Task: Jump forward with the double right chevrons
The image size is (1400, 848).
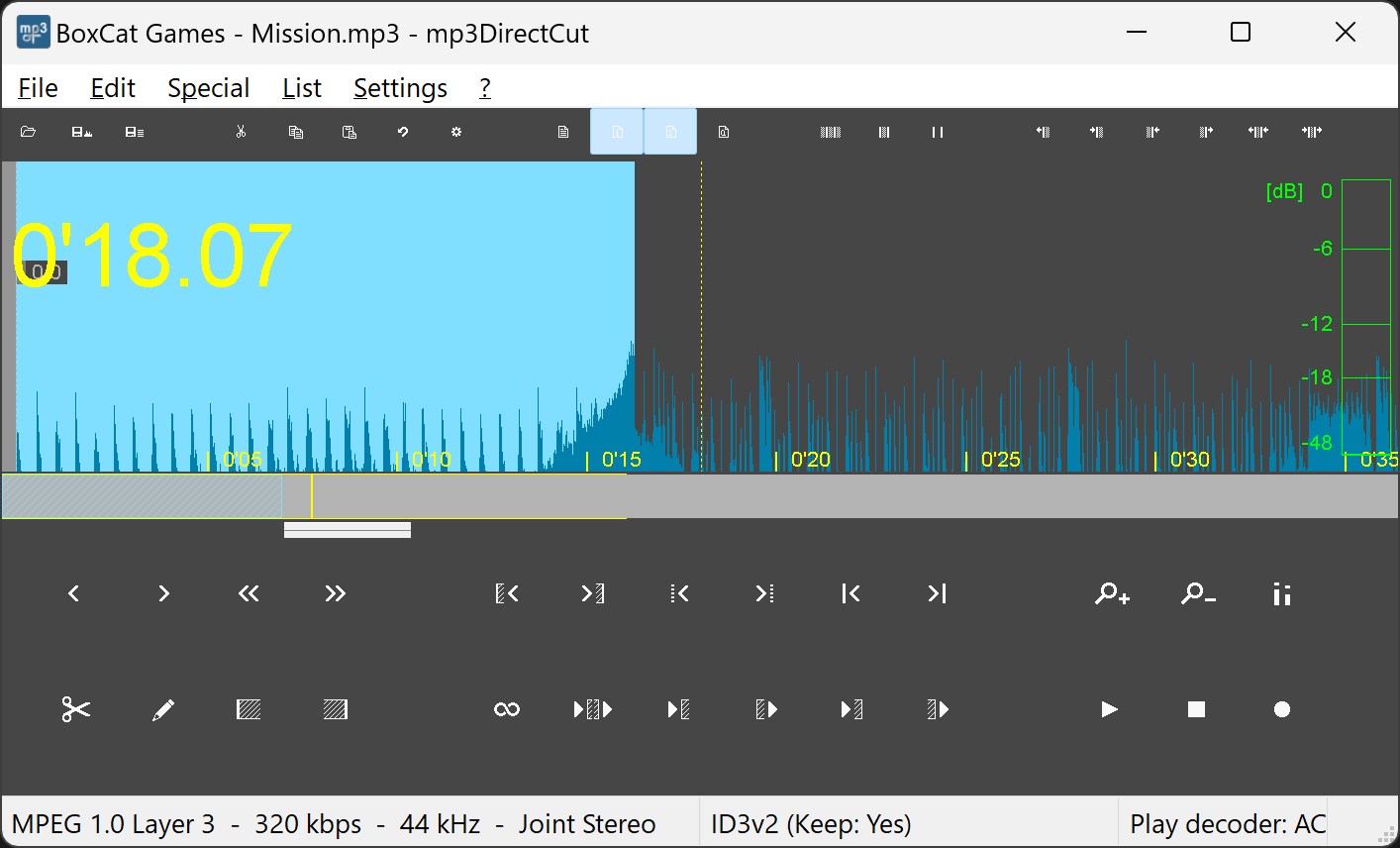Action: (x=336, y=593)
